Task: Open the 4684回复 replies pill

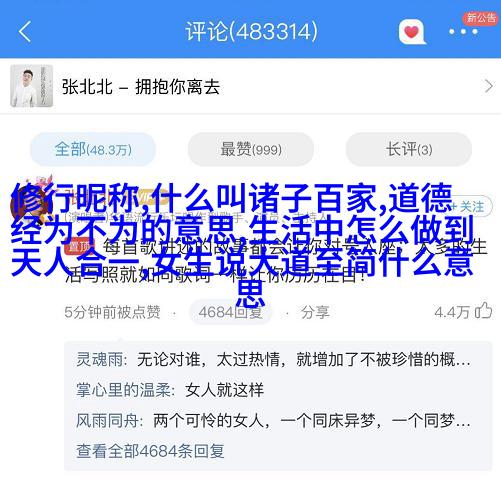Action: coord(230,312)
